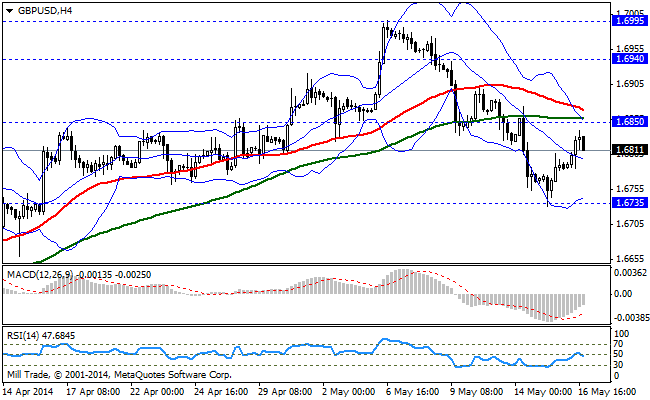Click the 1.6655 price scale value

tap(631, 259)
